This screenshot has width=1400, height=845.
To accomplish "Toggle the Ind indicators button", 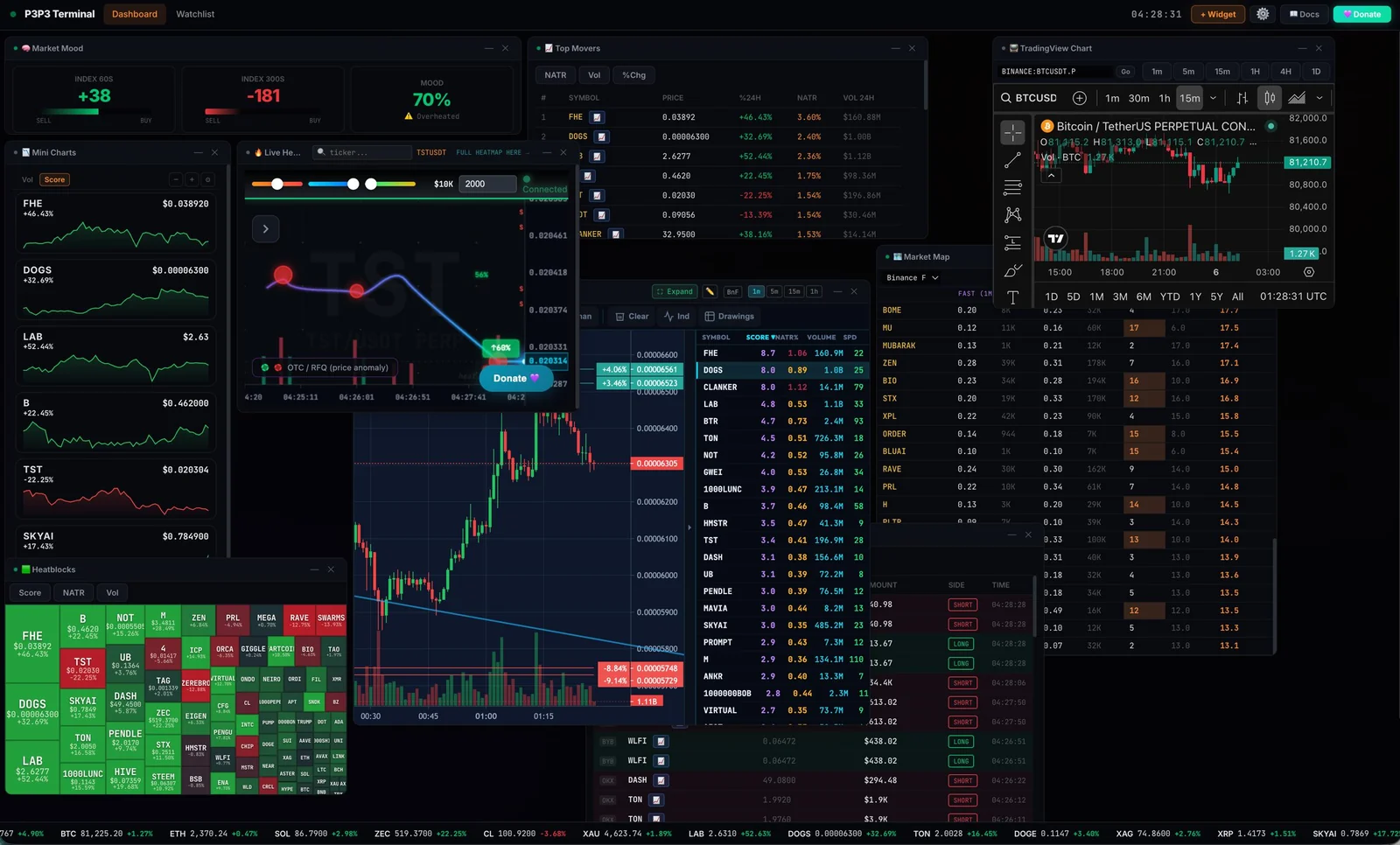I will (x=677, y=317).
